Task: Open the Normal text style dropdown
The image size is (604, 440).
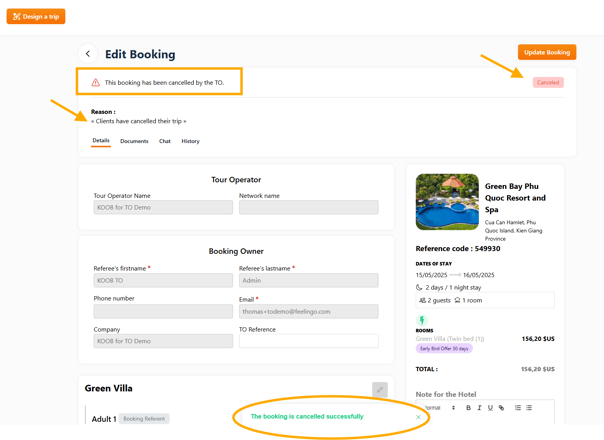Action: tap(438, 408)
